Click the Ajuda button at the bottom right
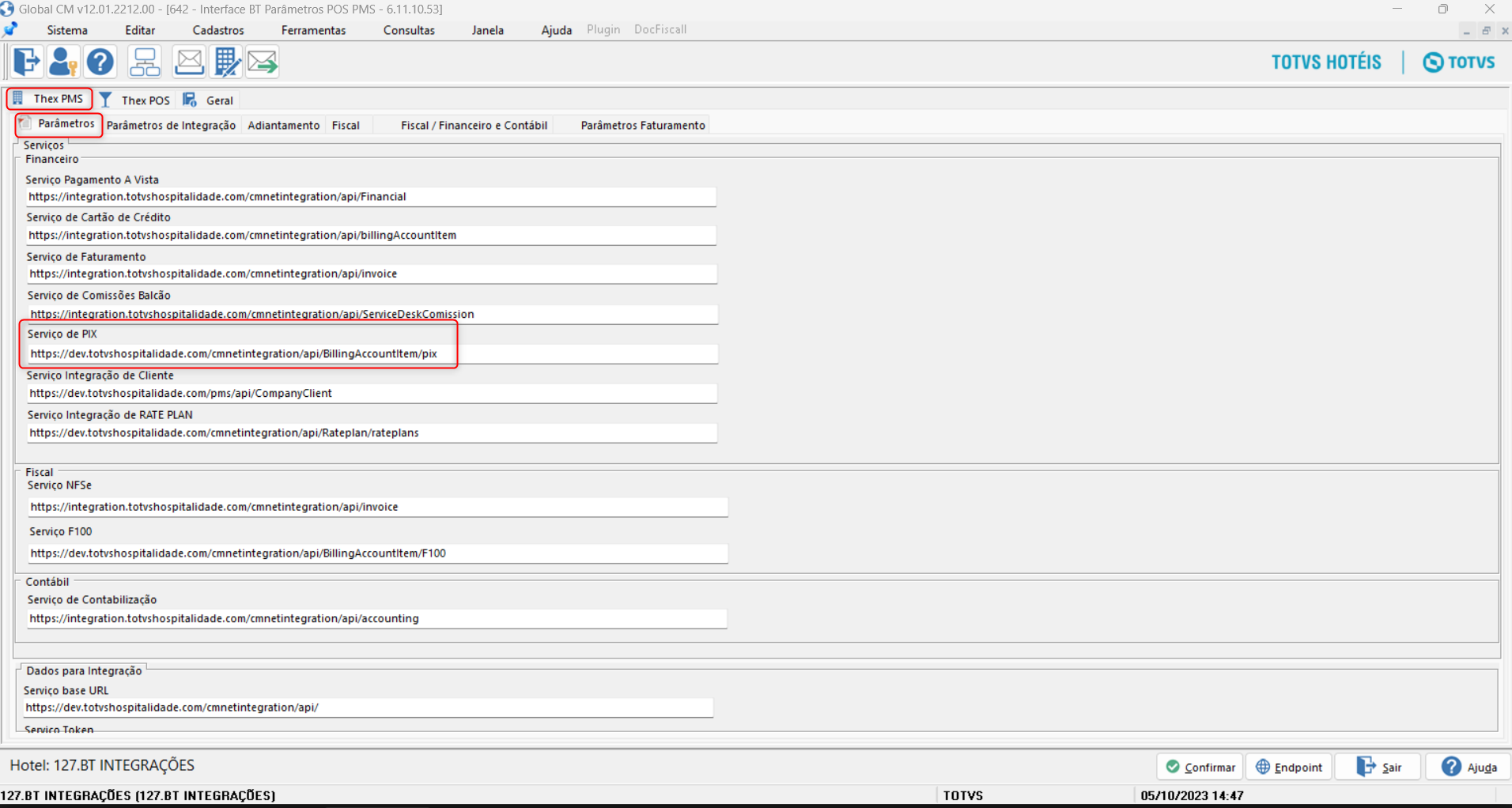Screen dimensions: 1512x808 pos(1469,767)
